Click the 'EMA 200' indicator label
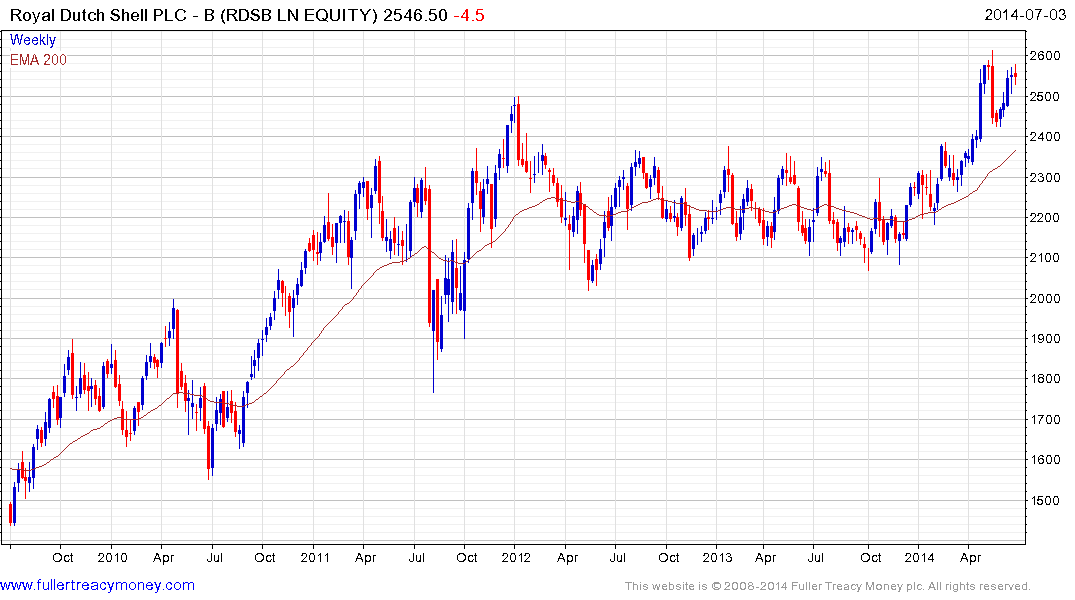The image size is (1075, 600). (38, 60)
